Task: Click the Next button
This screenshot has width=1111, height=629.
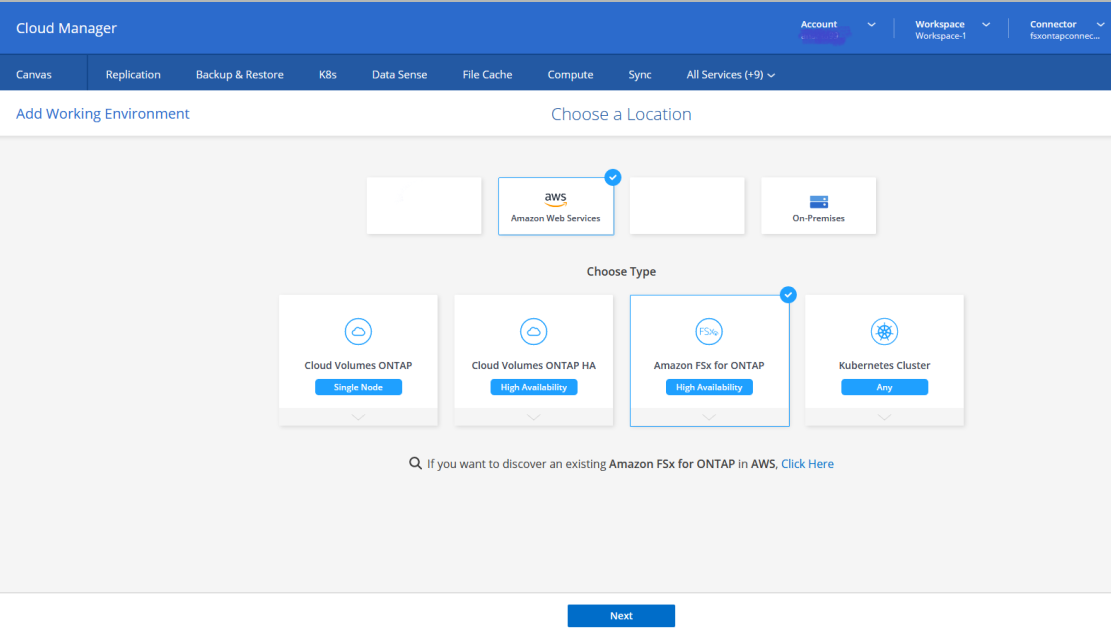Action: click(621, 615)
